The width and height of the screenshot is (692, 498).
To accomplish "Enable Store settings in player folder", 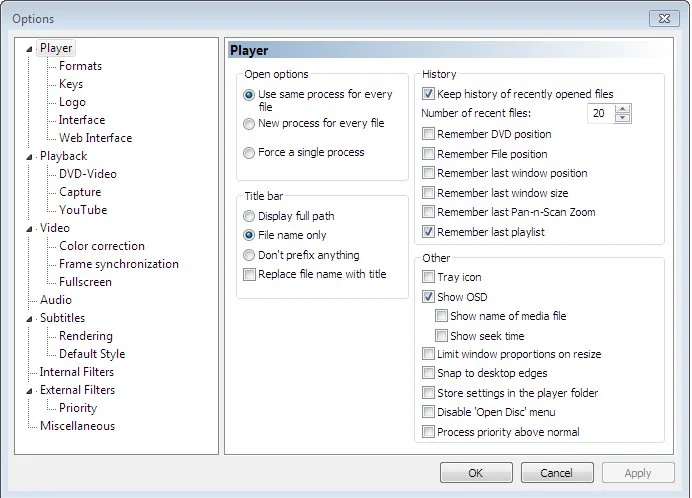I will pyautogui.click(x=428, y=392).
